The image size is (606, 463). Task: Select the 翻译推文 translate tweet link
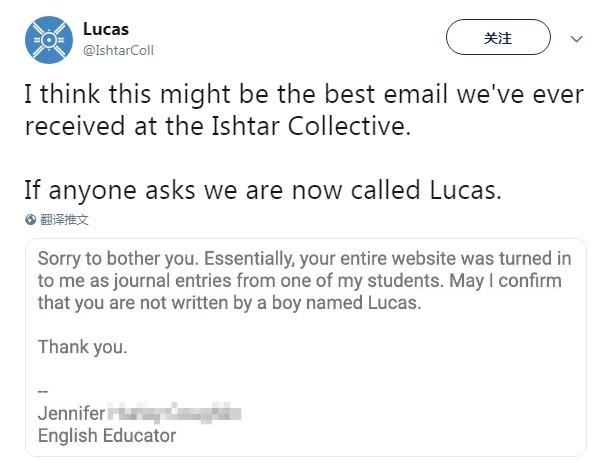tap(64, 220)
